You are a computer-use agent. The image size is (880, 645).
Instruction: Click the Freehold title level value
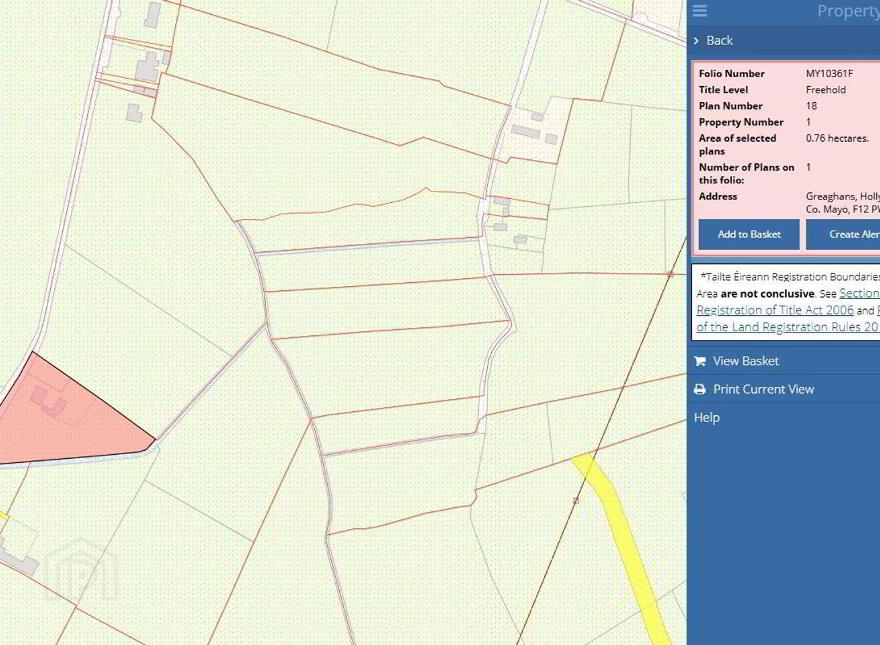click(x=826, y=90)
